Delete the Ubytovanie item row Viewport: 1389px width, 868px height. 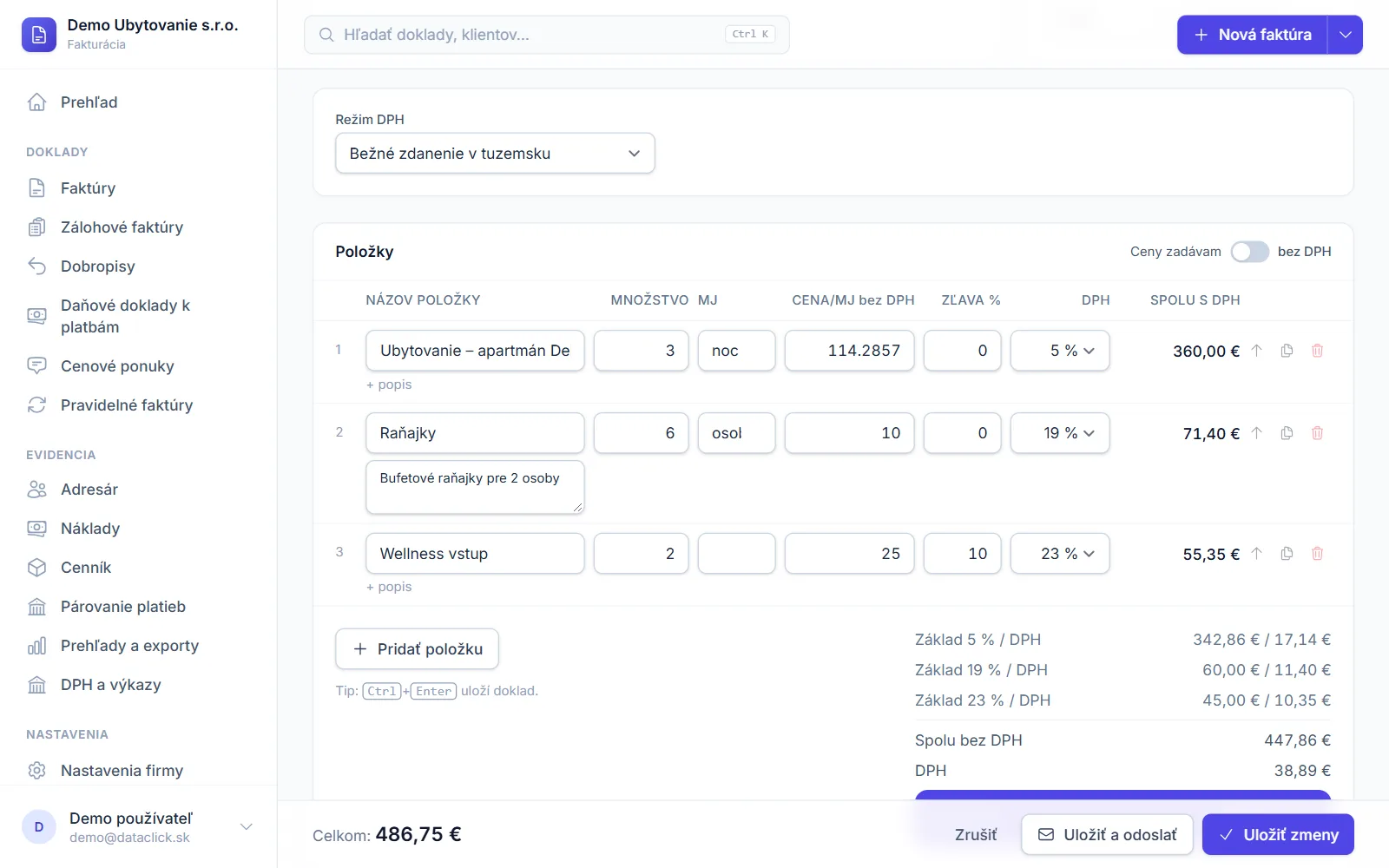click(1317, 351)
